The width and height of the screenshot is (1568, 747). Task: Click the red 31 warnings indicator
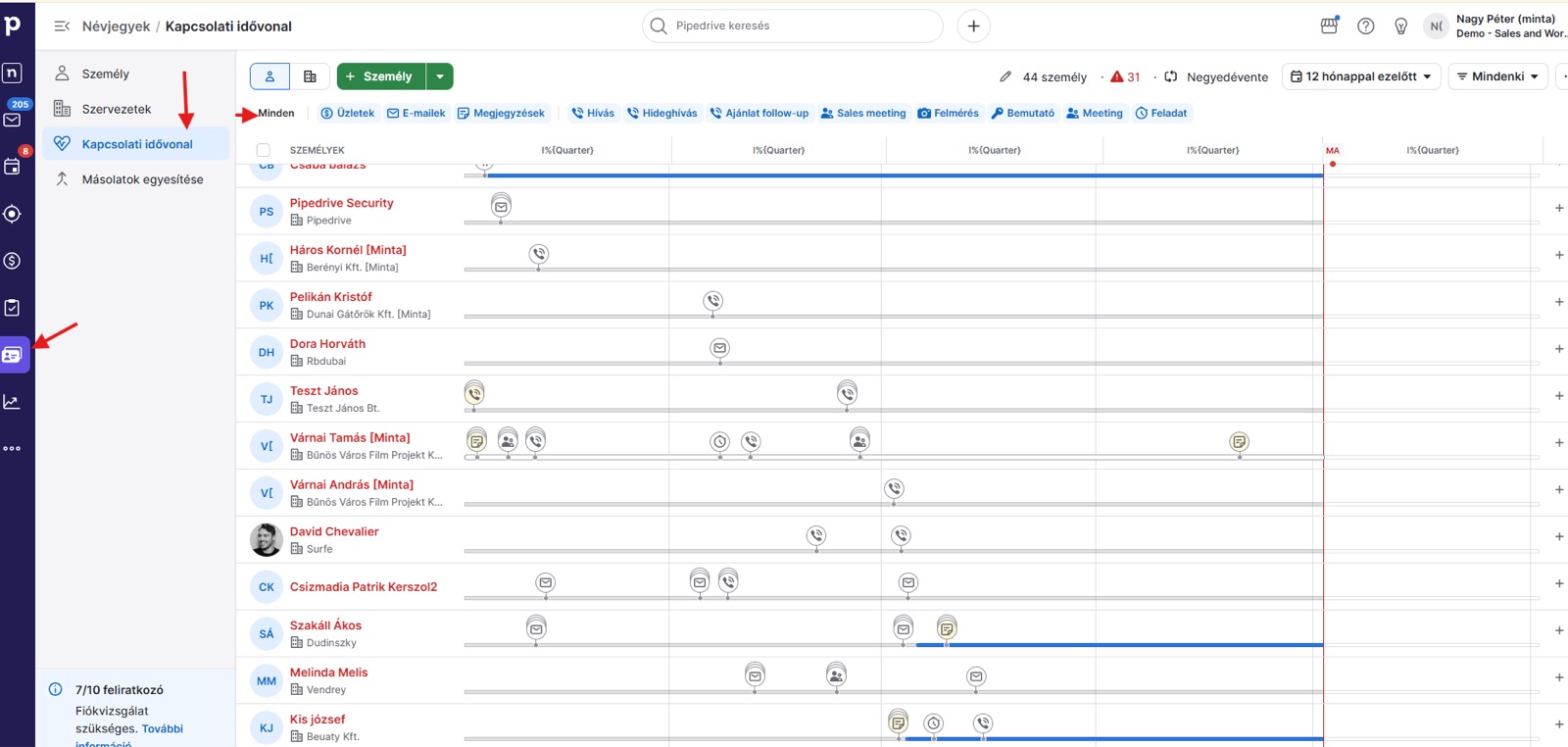tap(1125, 76)
